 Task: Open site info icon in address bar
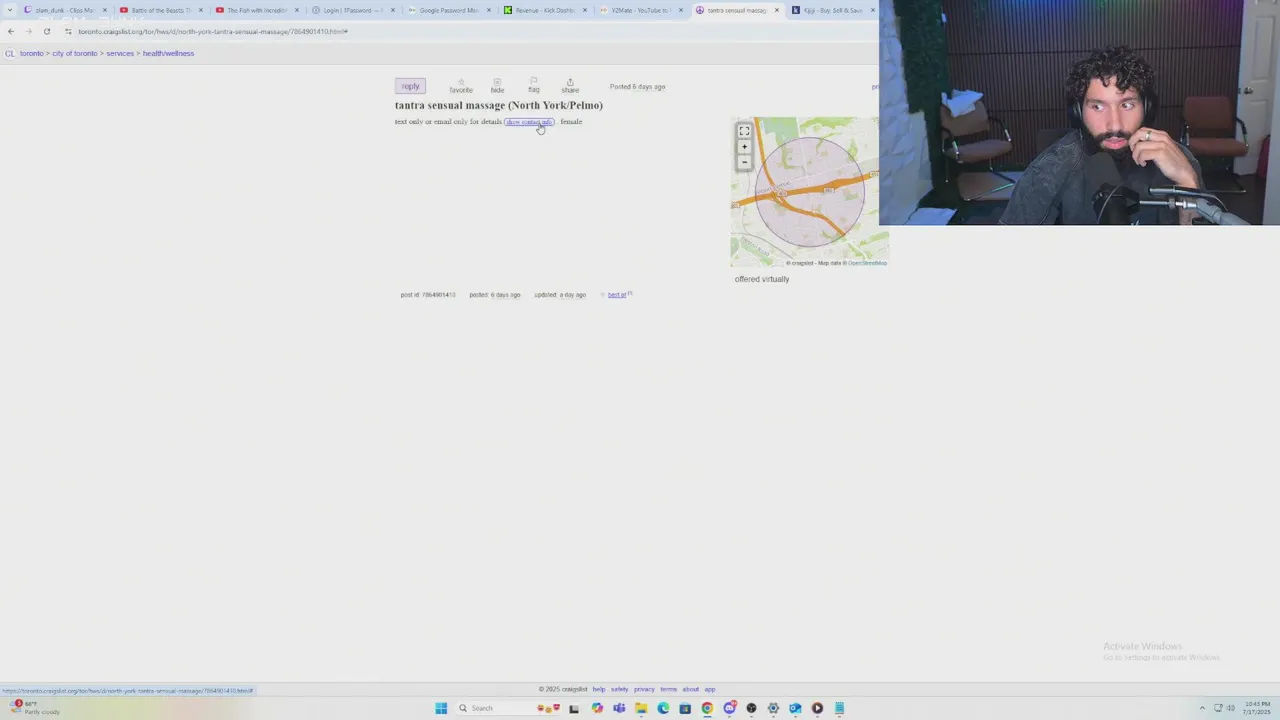(x=68, y=31)
